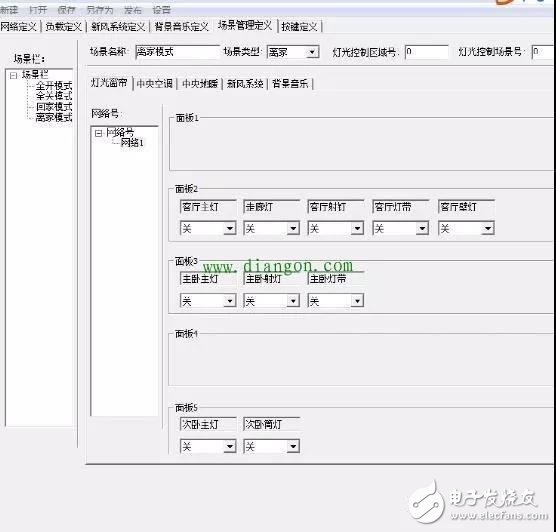Select 全关模式 in the scene tree
Image resolution: width=556 pixels, height=532 pixels.
coord(54,96)
